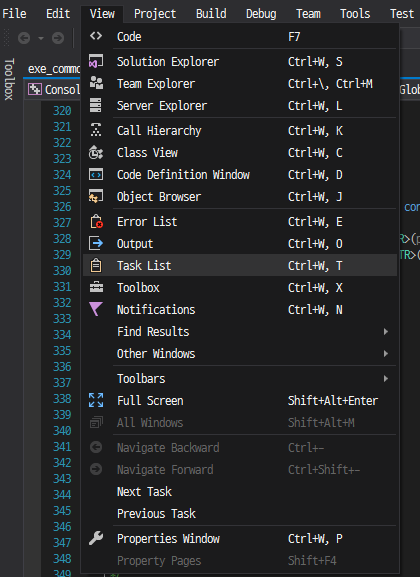The width and height of the screenshot is (420, 577).
Task: Click the Properties Window wrench icon
Action: (x=96, y=538)
